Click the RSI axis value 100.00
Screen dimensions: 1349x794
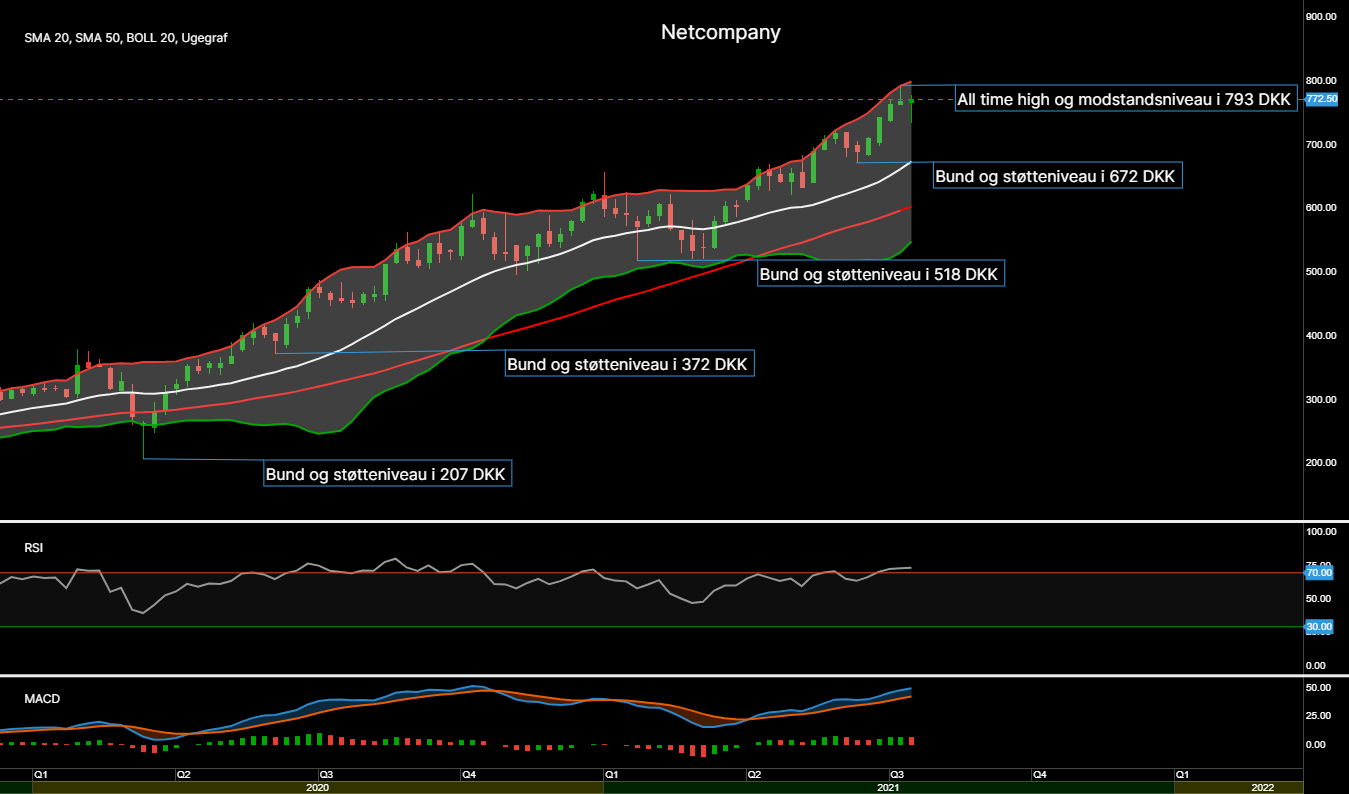(1321, 531)
